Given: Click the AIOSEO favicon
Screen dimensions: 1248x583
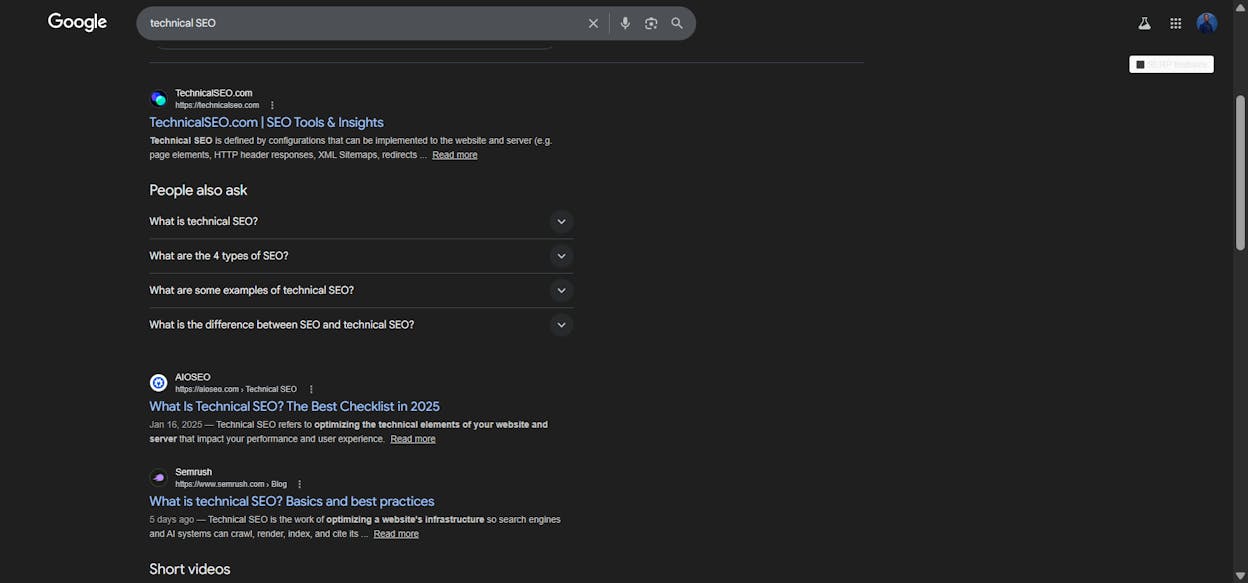Looking at the screenshot, I should click(x=159, y=382).
